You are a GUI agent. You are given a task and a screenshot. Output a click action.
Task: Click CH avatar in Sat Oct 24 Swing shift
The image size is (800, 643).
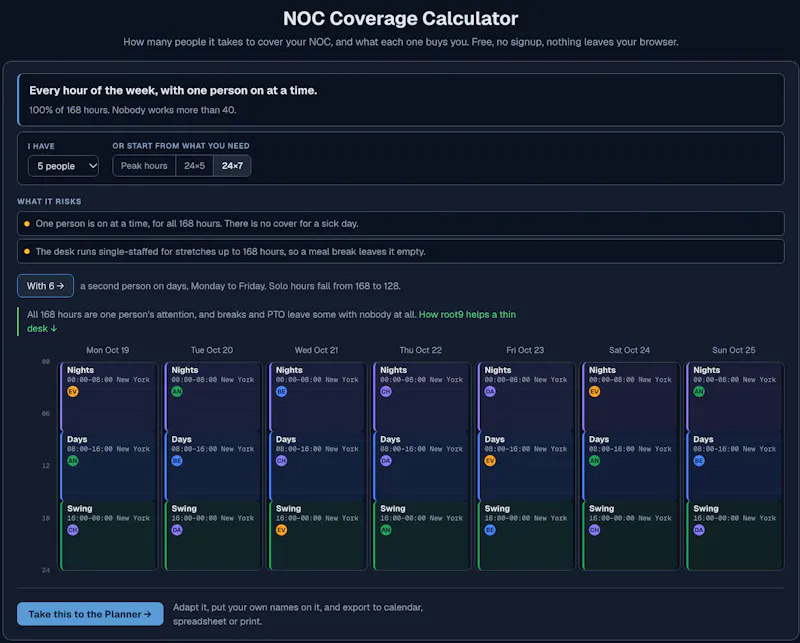tap(594, 530)
